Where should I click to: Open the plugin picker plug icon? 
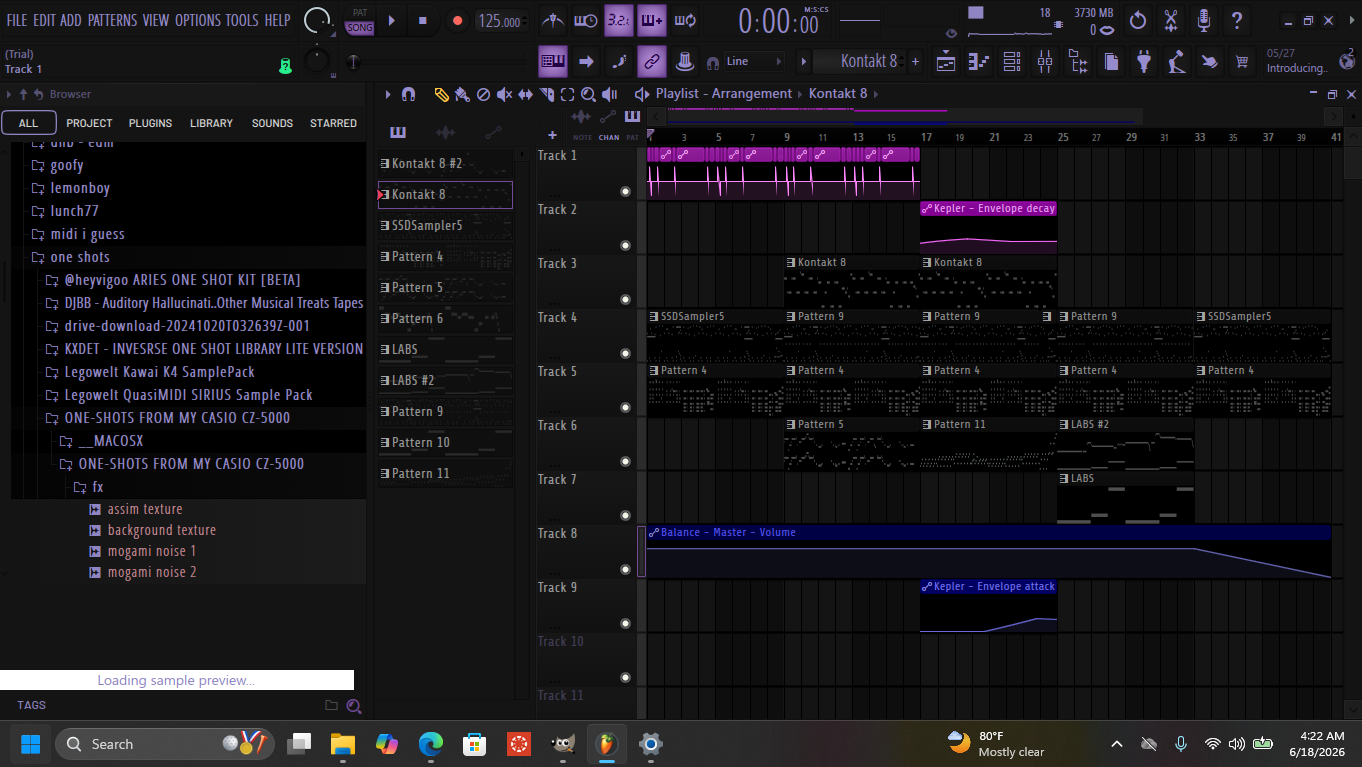pos(1144,62)
